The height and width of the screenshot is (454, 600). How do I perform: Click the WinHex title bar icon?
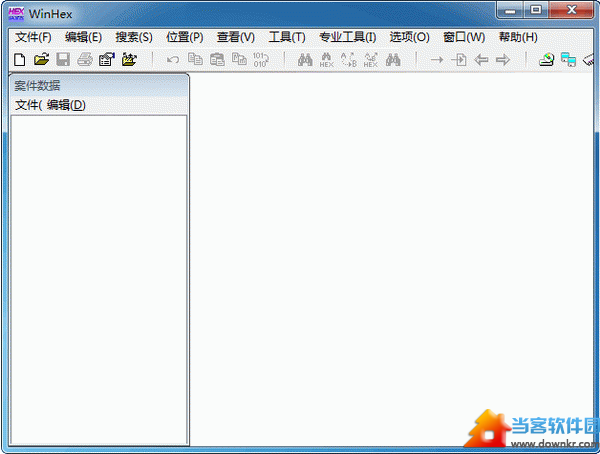16,14
